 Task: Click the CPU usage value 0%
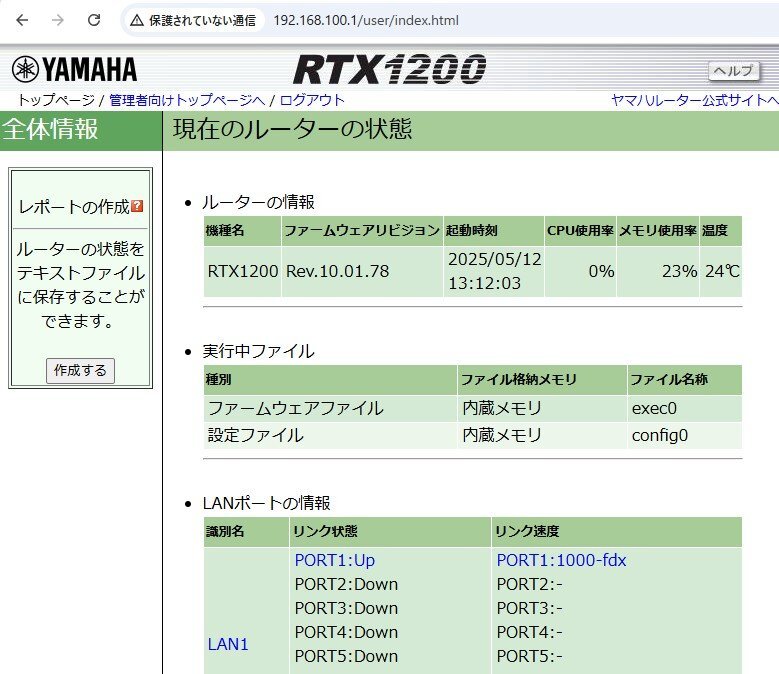pos(602,271)
